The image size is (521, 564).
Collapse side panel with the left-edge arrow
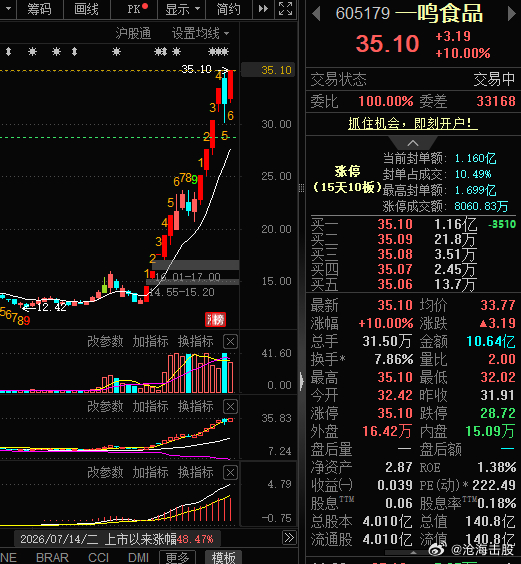(x=302, y=381)
